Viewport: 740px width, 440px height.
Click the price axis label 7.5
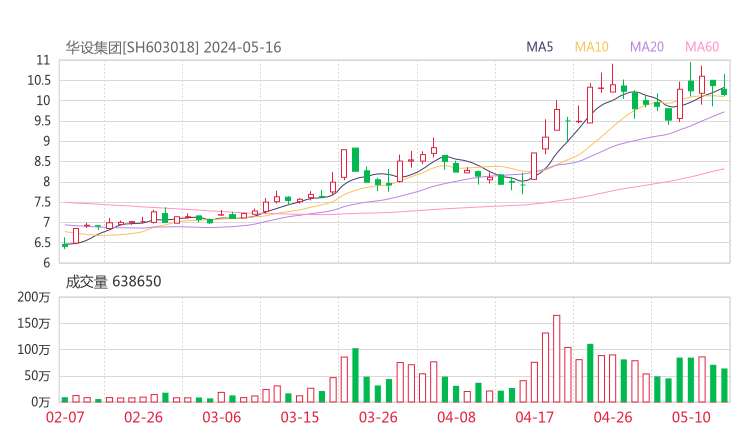pos(41,202)
